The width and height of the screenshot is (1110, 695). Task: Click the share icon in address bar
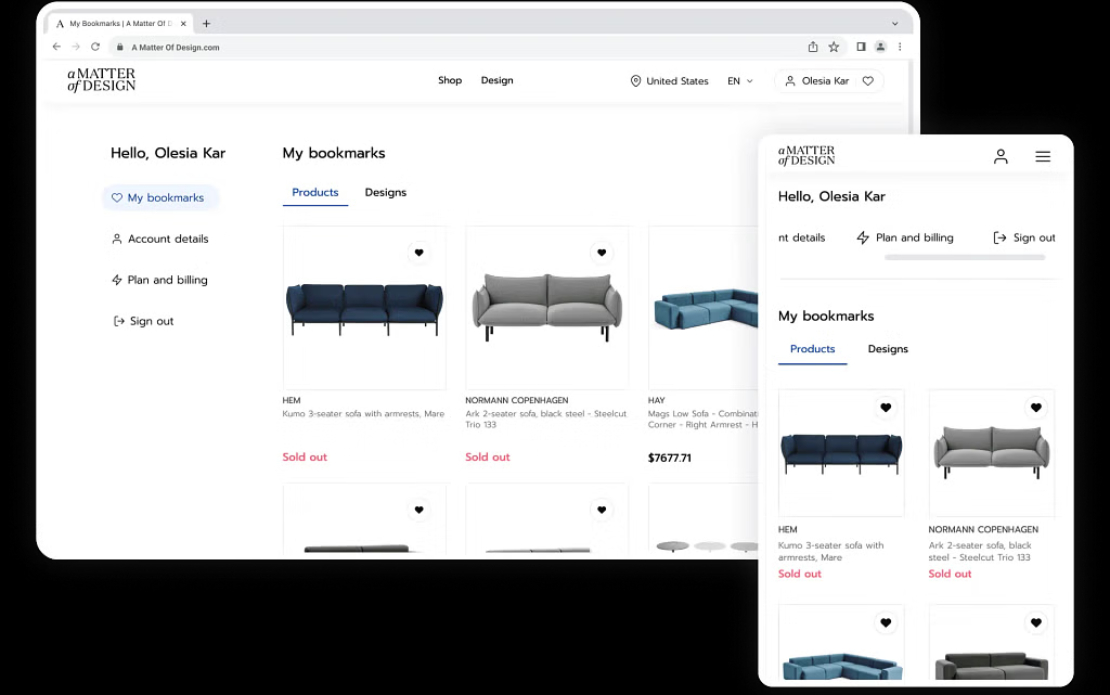[813, 47]
